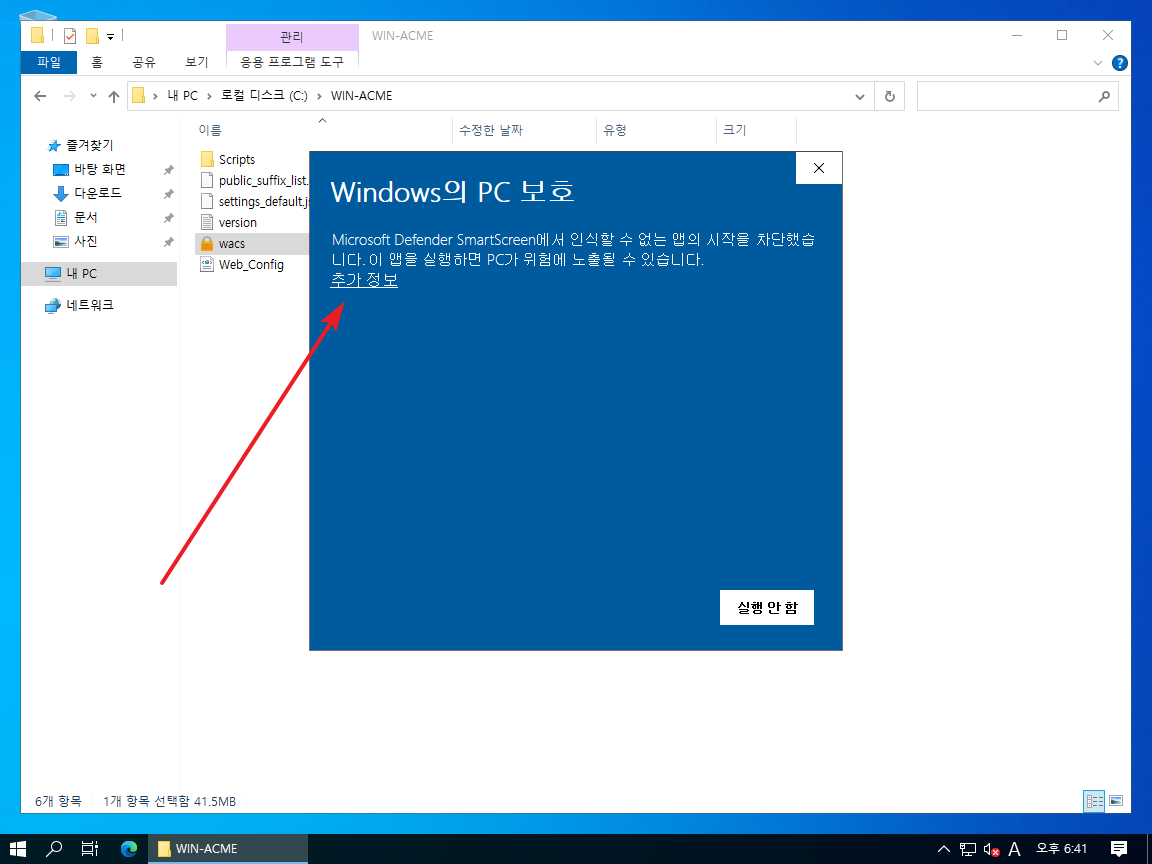Select 네트워크 in navigation pane
The image size is (1152, 864).
[90, 305]
